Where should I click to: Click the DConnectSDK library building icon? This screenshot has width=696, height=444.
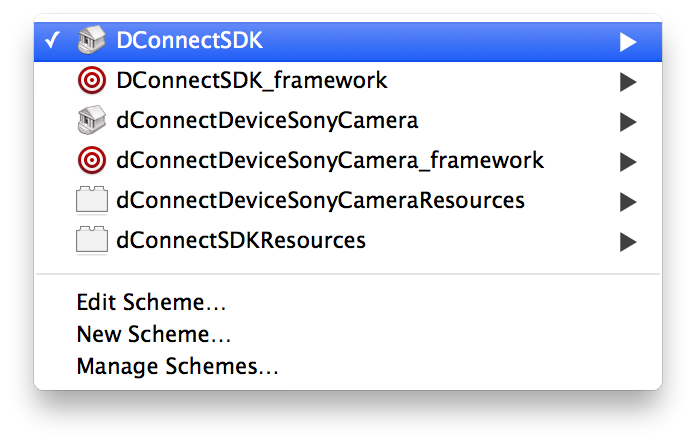click(x=92, y=41)
